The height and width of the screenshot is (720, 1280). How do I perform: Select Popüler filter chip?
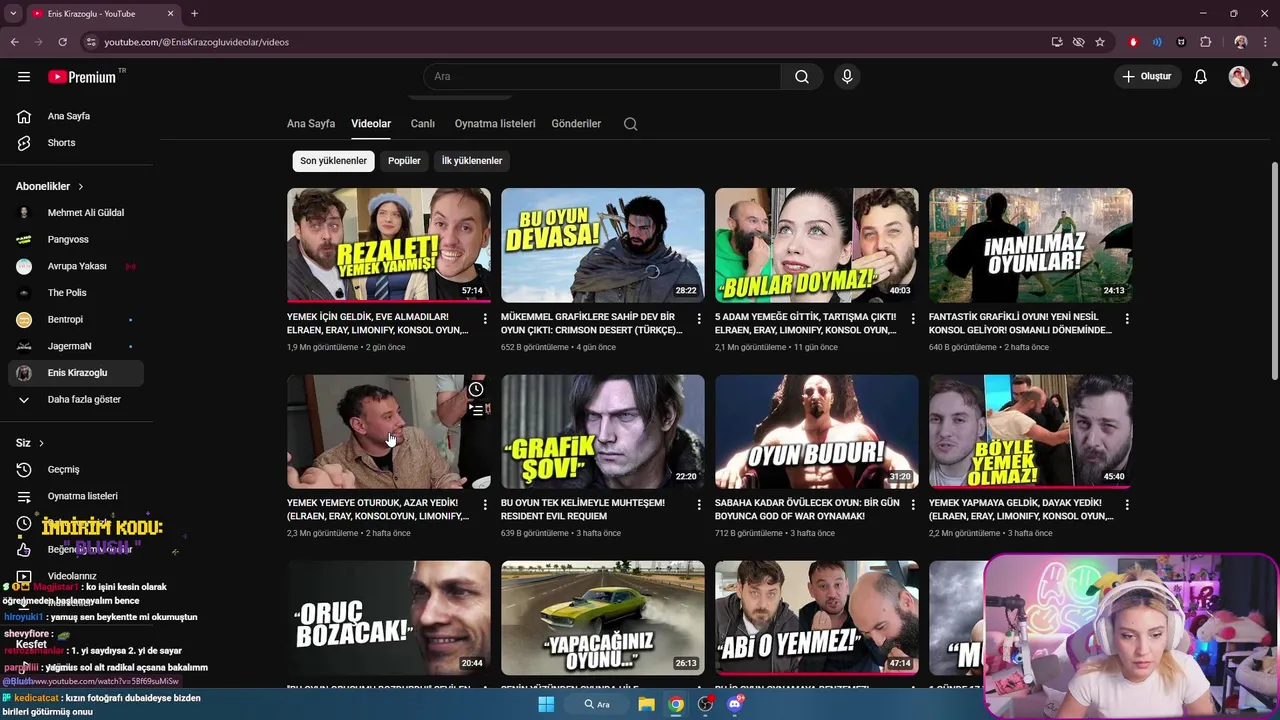pos(404,161)
